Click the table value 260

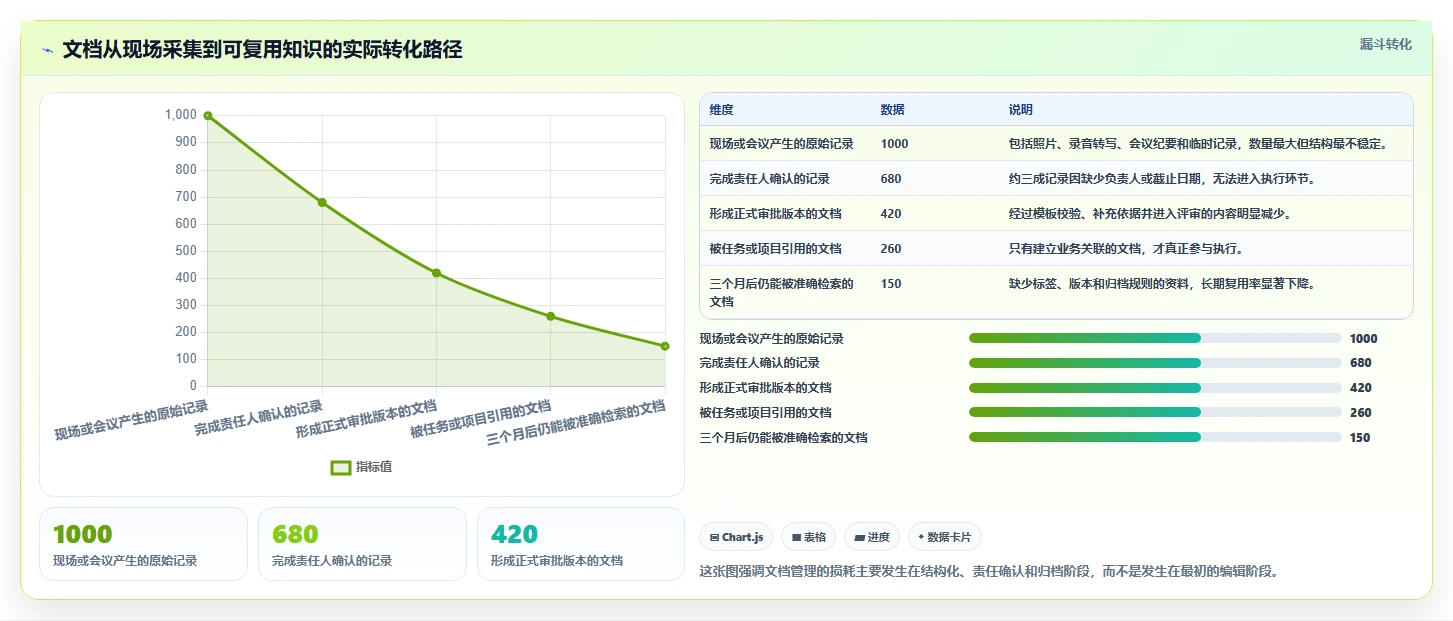[890, 249]
